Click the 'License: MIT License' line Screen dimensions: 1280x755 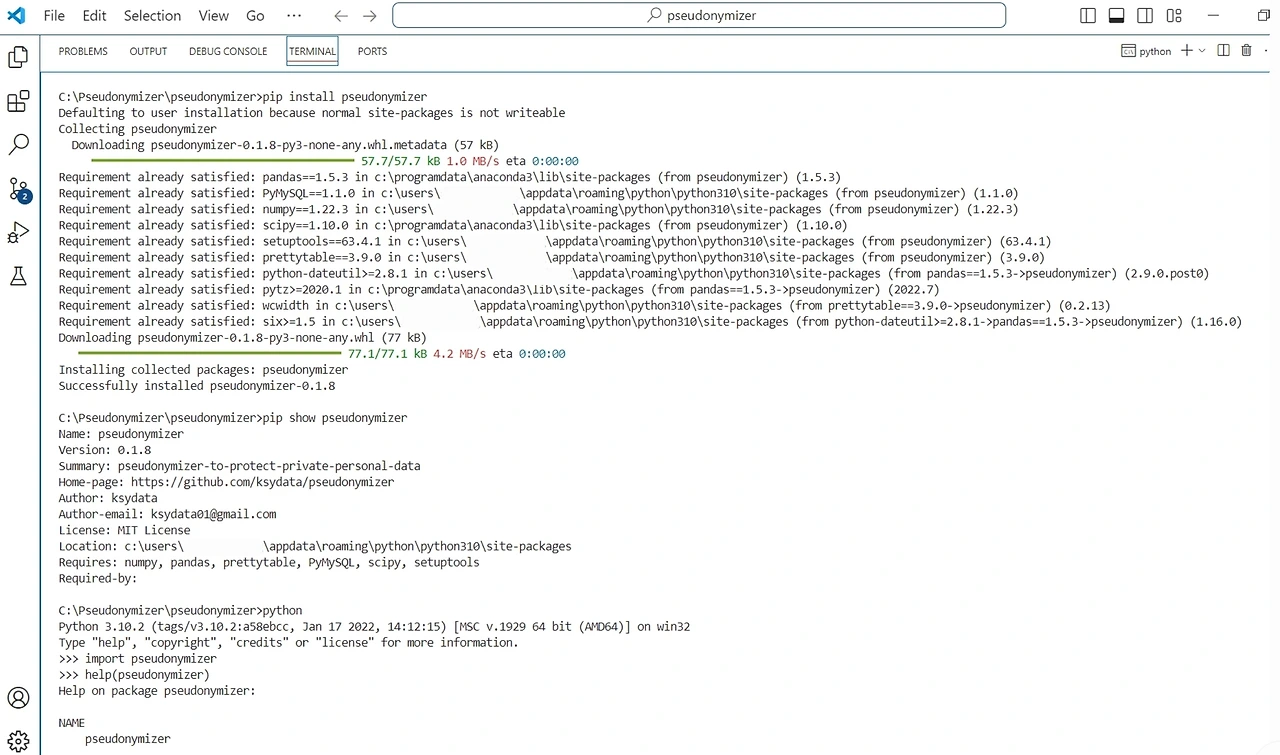tap(124, 530)
